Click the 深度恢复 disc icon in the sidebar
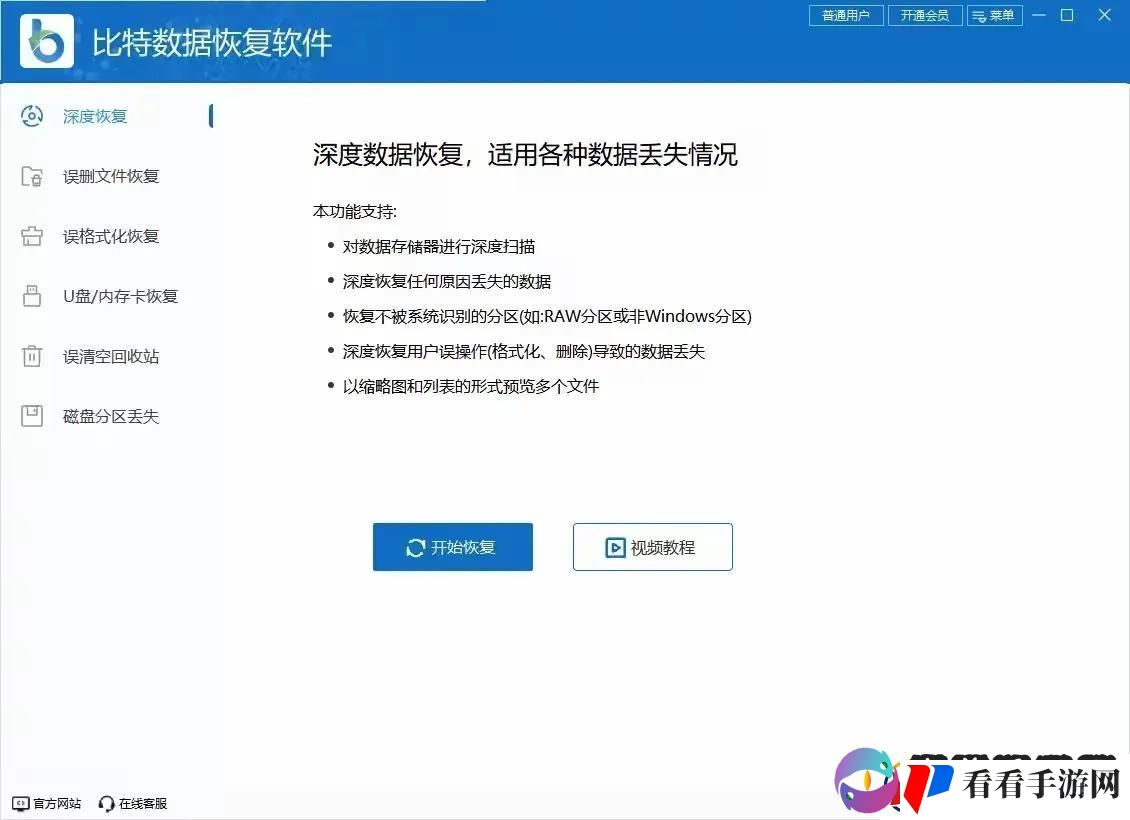The width and height of the screenshot is (1130, 820). (x=32, y=116)
